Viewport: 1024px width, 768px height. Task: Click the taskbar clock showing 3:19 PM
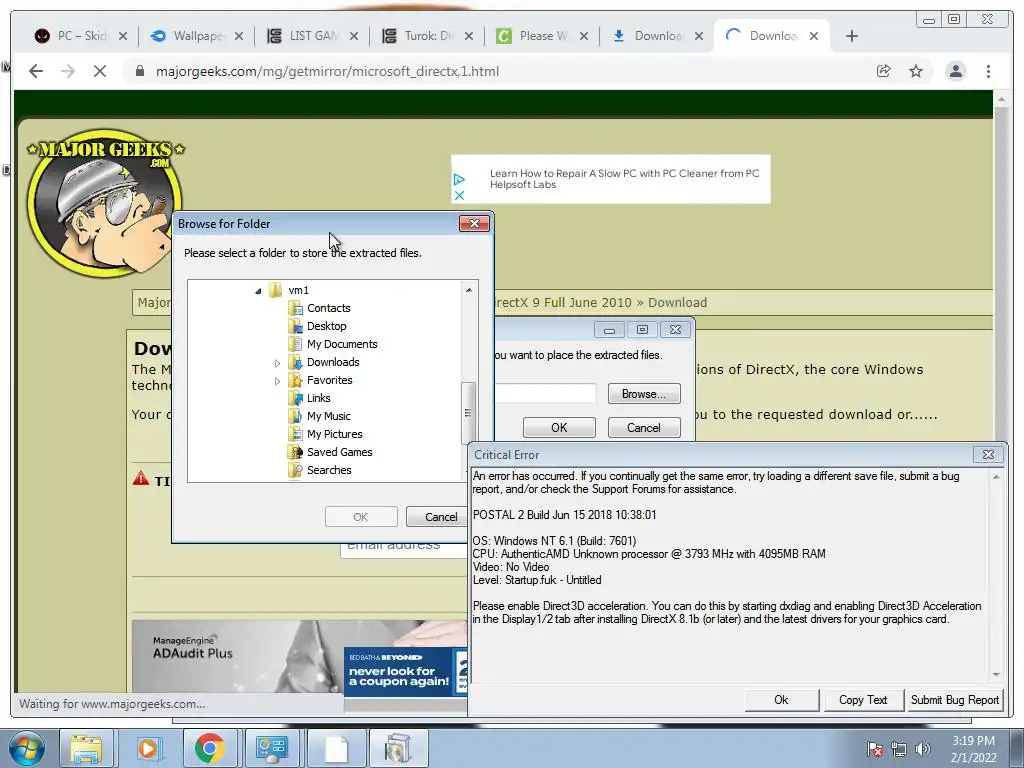pyautogui.click(x=973, y=749)
